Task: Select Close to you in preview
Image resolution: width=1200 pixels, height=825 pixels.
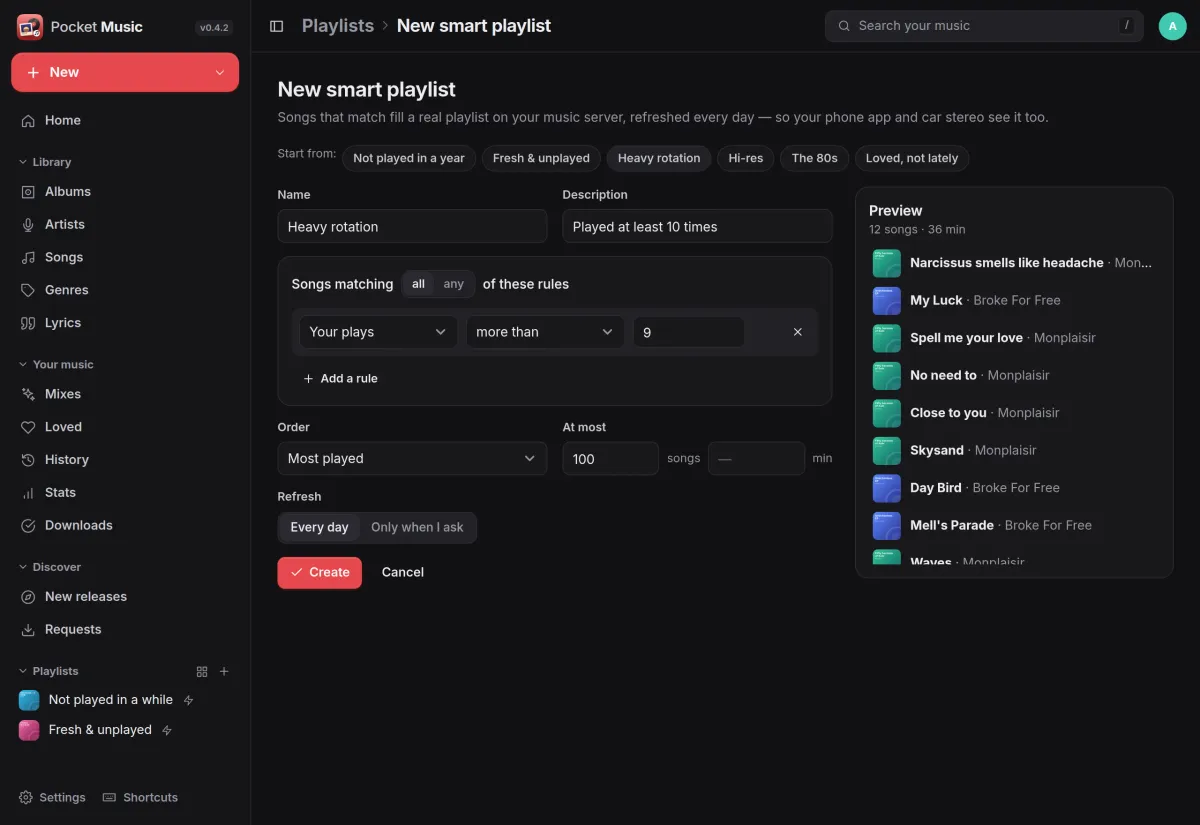Action: (x=1013, y=413)
